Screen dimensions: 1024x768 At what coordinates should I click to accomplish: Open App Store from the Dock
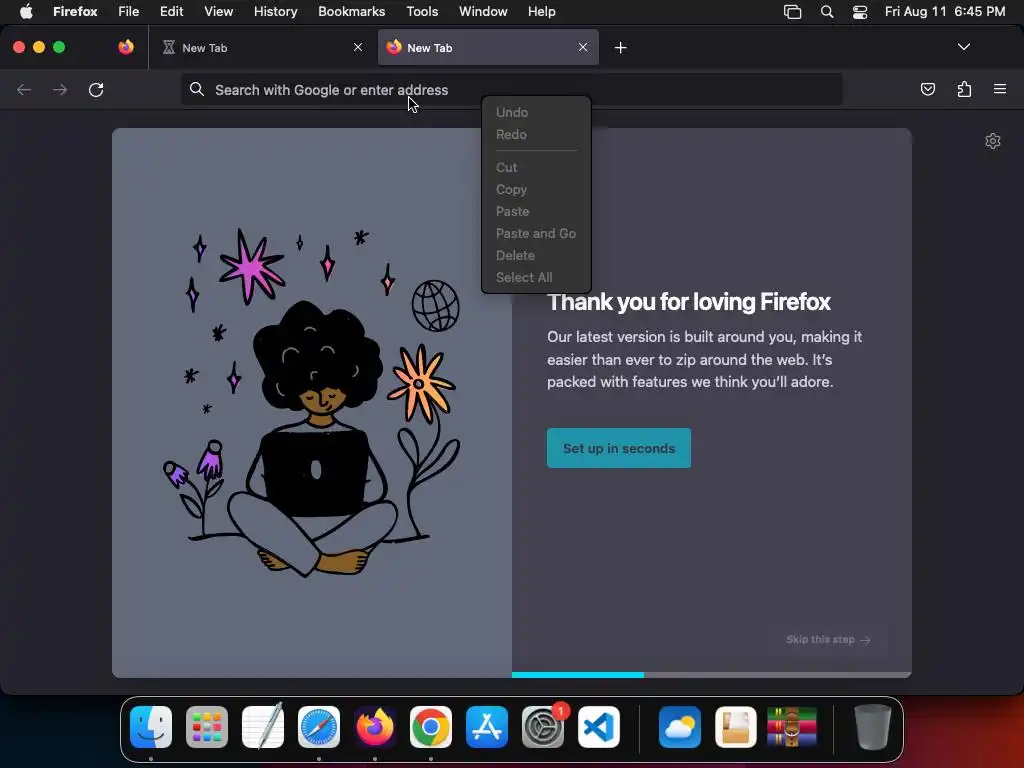(487, 727)
